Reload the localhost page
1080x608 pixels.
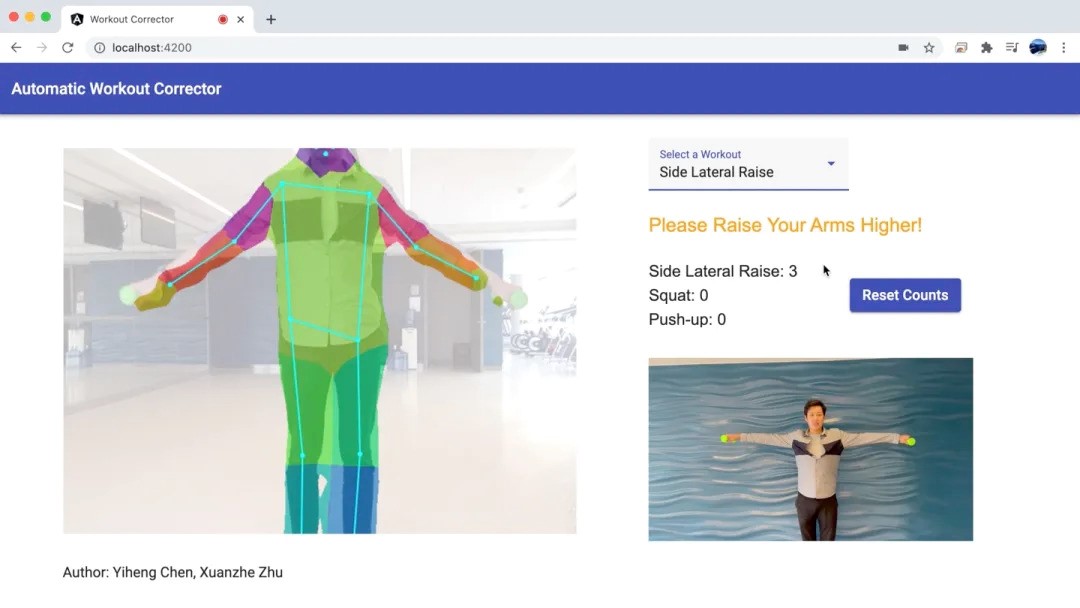(x=67, y=47)
